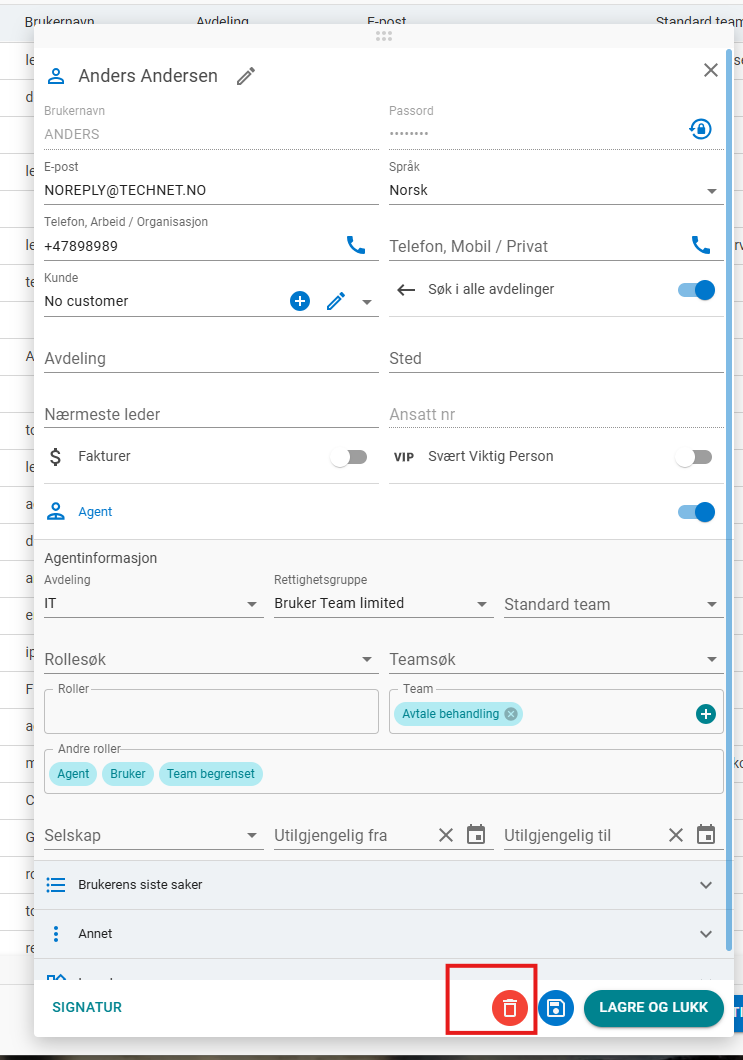Add a new customer with plus icon
743x1060 pixels.
300,301
